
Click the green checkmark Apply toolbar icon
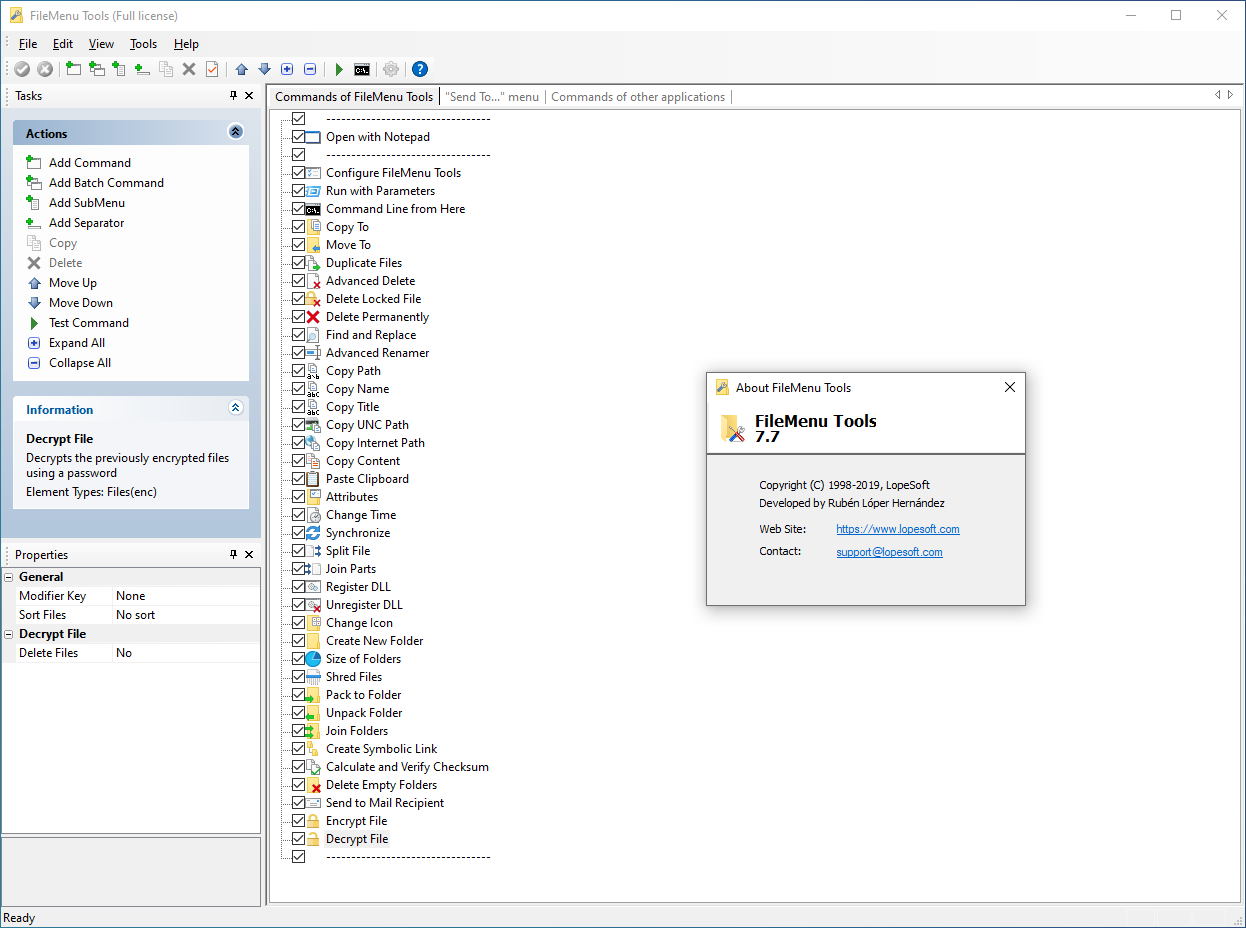point(22,69)
